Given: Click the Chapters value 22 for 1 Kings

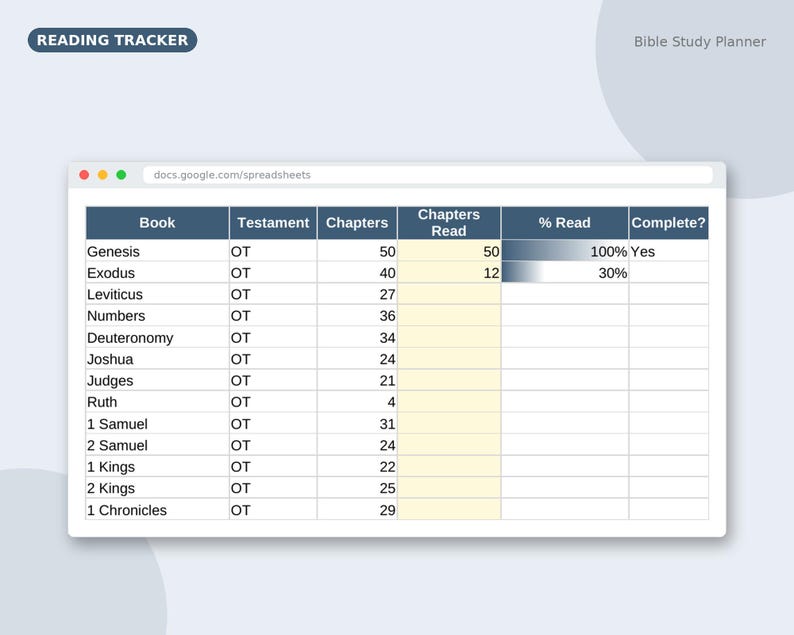Looking at the screenshot, I should pyautogui.click(x=357, y=466).
